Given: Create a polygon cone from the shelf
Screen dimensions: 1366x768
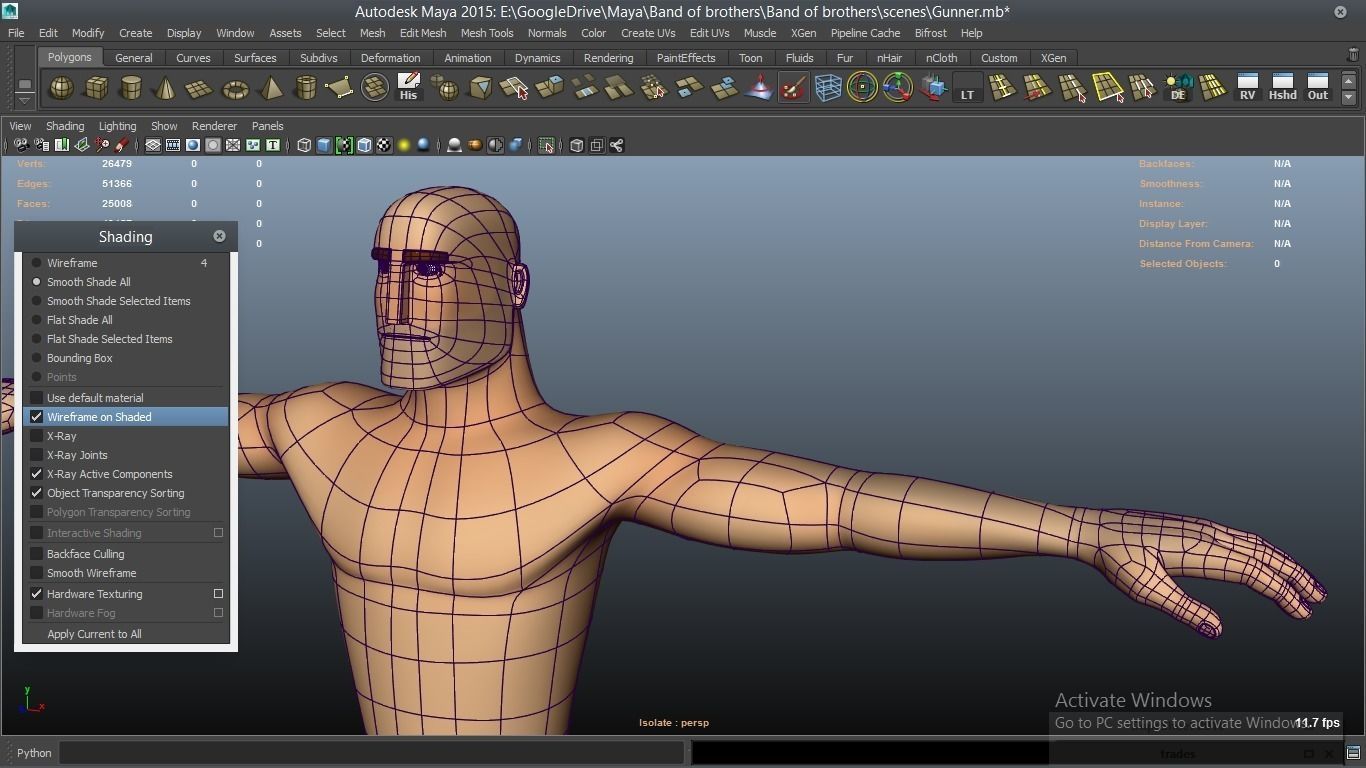Looking at the screenshot, I should pyautogui.click(x=165, y=89).
